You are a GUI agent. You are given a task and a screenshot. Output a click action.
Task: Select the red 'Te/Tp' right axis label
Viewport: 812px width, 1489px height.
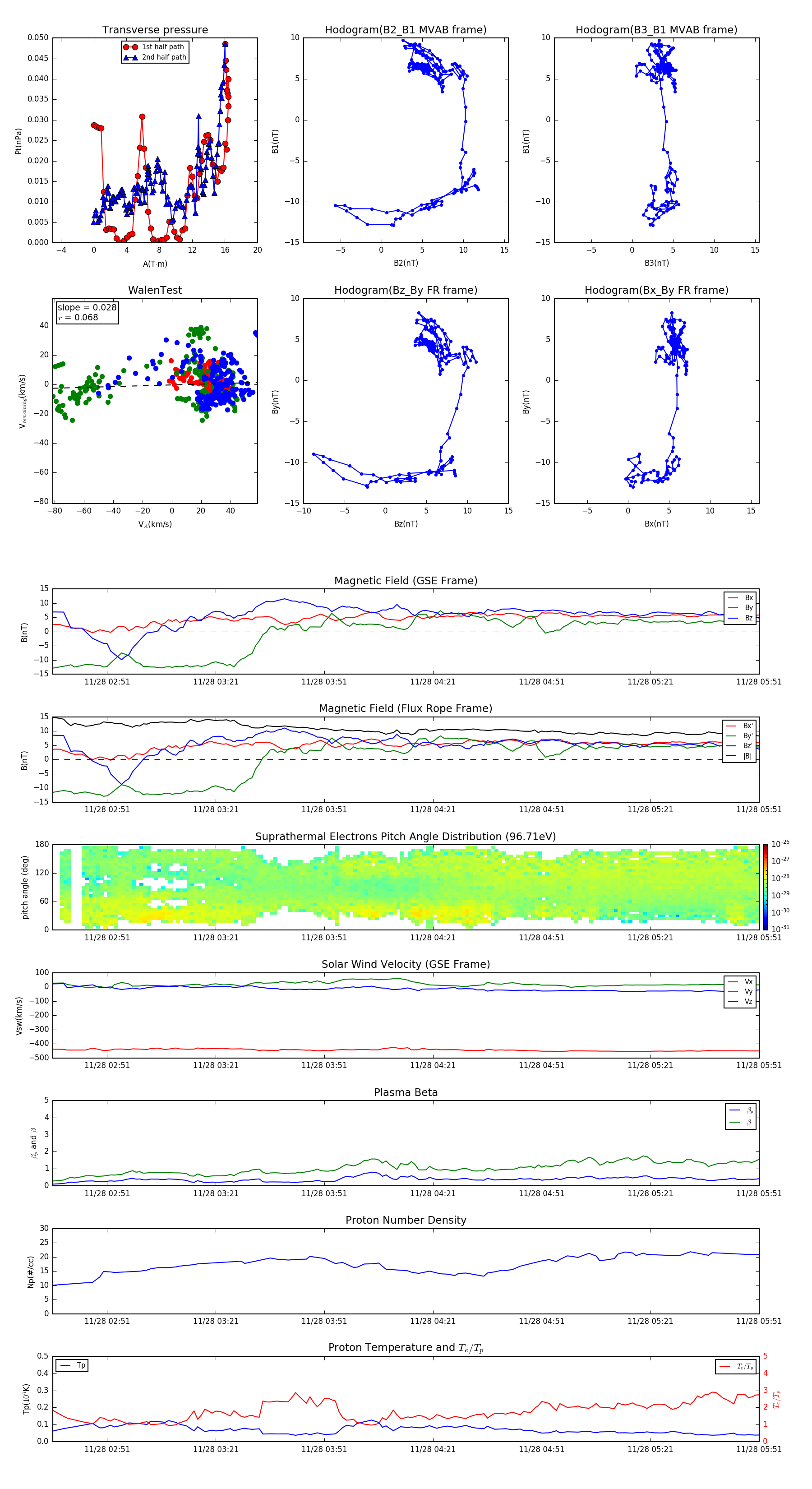point(776,1399)
